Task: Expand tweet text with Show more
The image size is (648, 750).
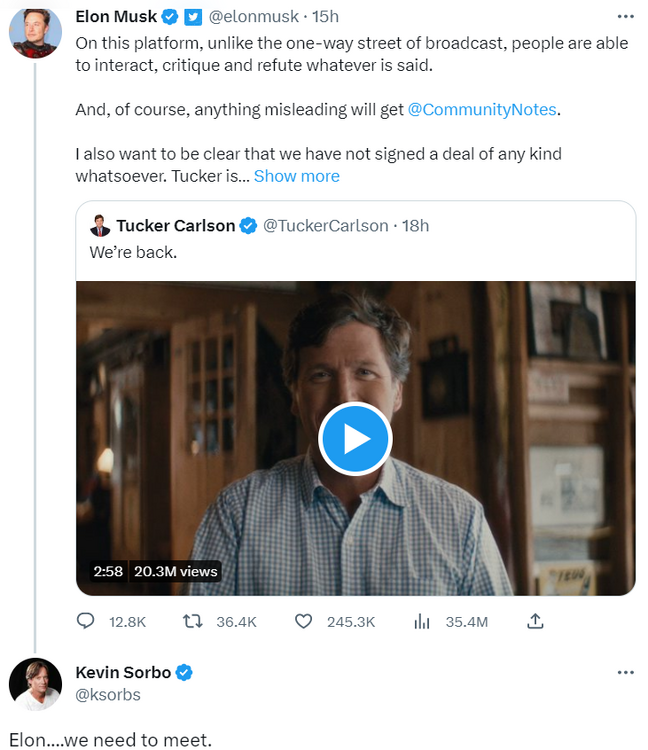Action: (296, 176)
